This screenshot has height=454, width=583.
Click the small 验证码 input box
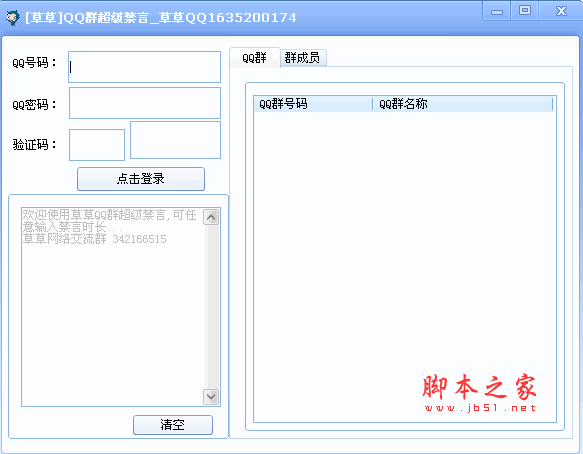pos(97,145)
